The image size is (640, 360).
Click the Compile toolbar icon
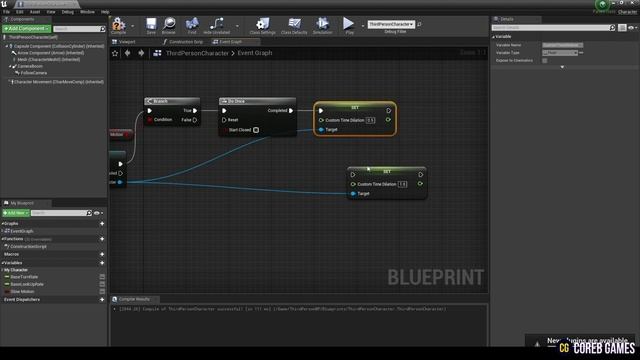click(118, 24)
